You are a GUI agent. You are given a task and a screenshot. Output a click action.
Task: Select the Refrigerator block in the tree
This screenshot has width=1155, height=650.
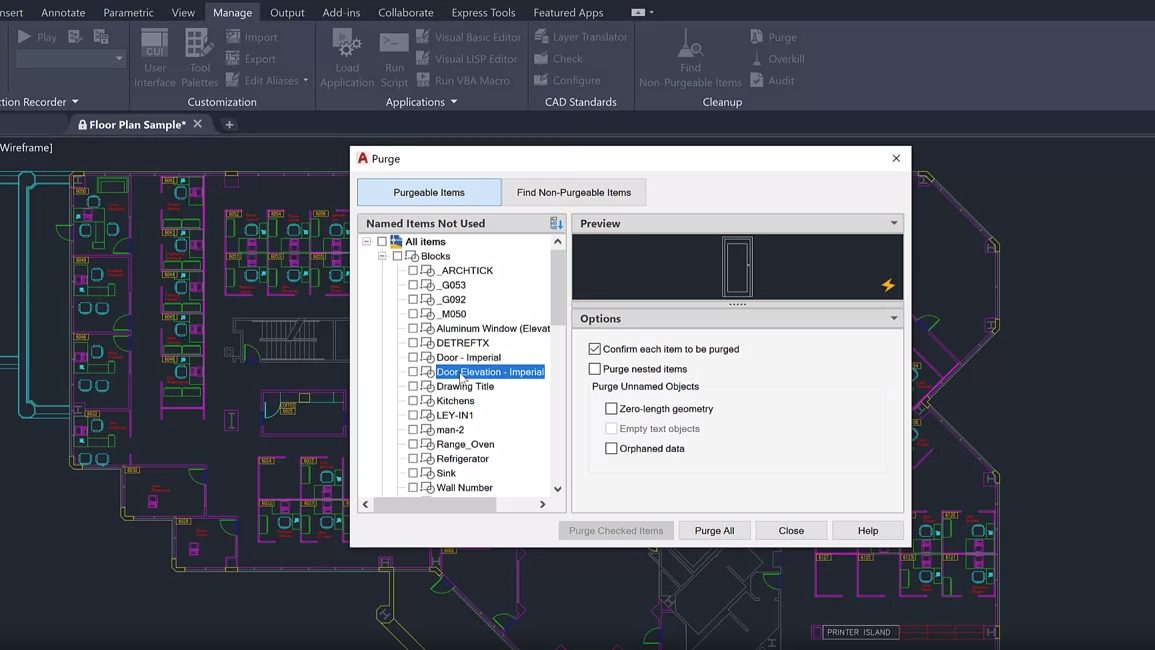tap(462, 459)
